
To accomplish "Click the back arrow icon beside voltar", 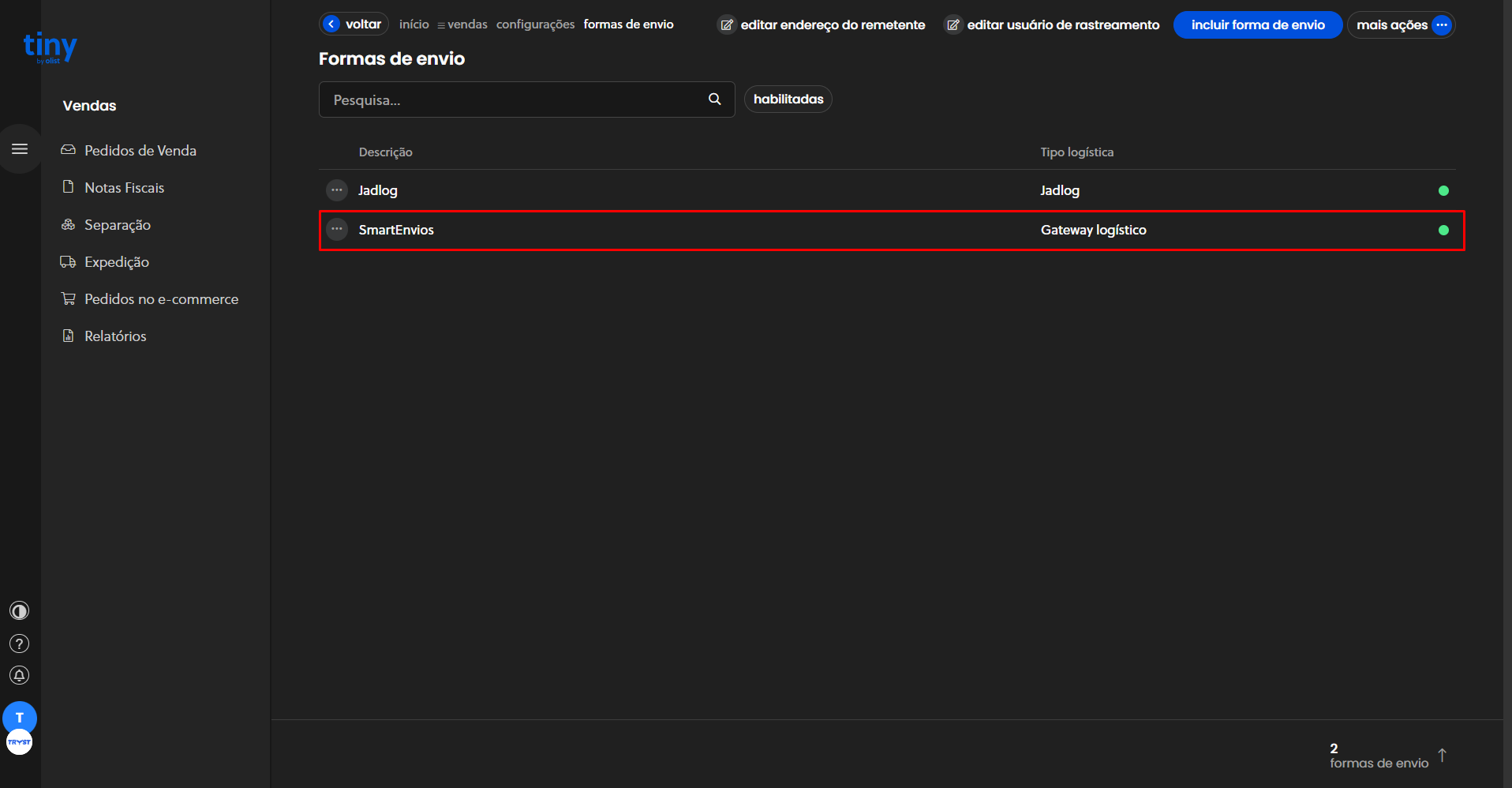I will point(332,24).
